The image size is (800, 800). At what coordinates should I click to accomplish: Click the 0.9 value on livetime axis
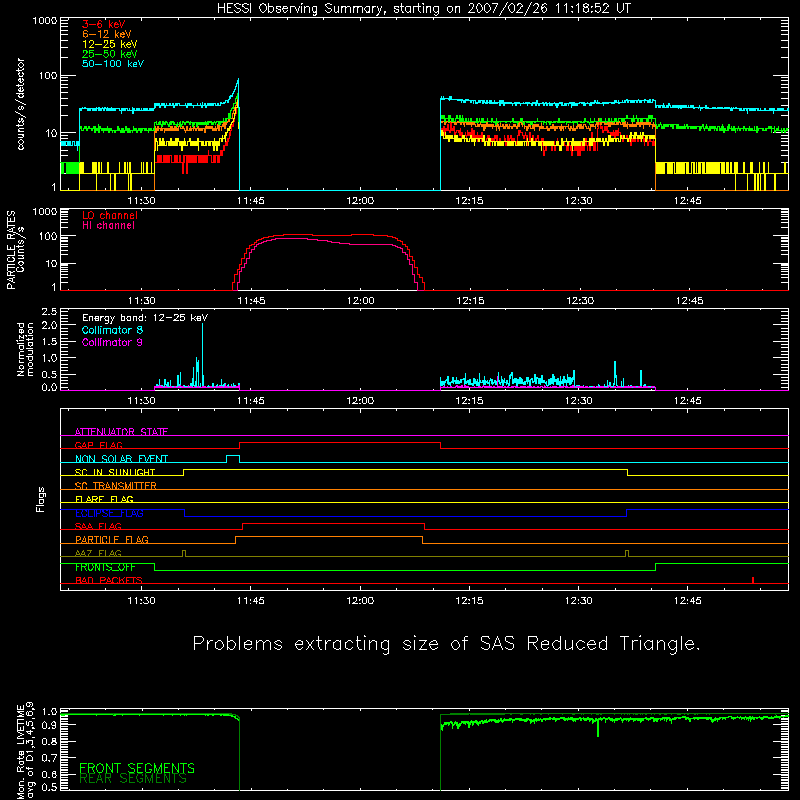[x=49, y=726]
